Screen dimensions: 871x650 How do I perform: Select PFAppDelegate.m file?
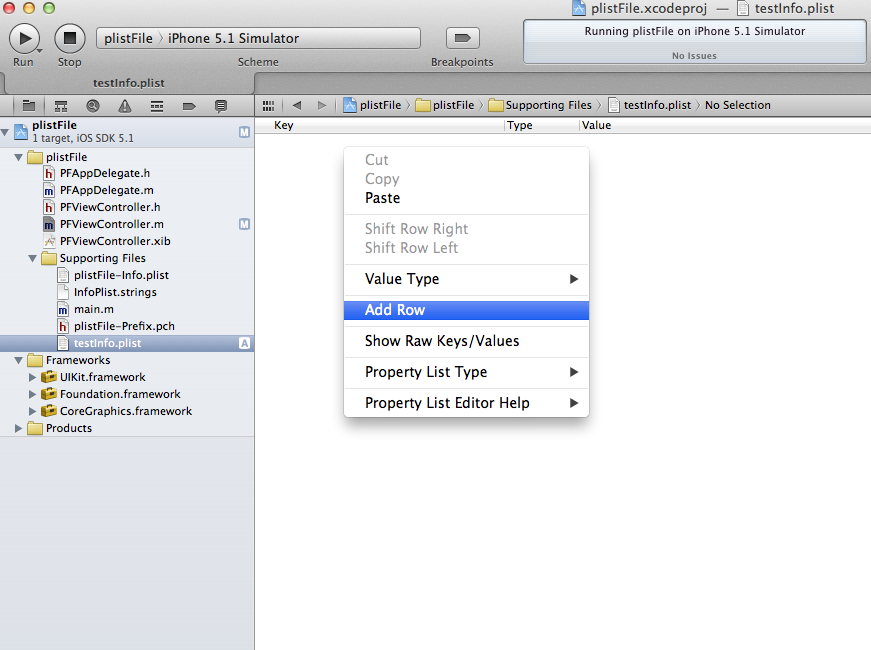(107, 190)
